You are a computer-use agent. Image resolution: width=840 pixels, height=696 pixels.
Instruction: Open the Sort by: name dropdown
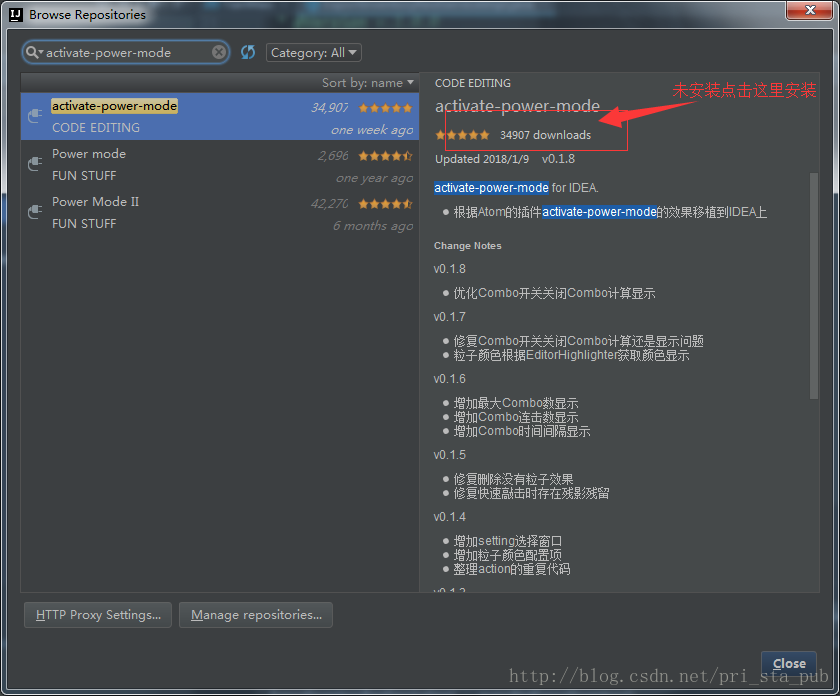368,83
